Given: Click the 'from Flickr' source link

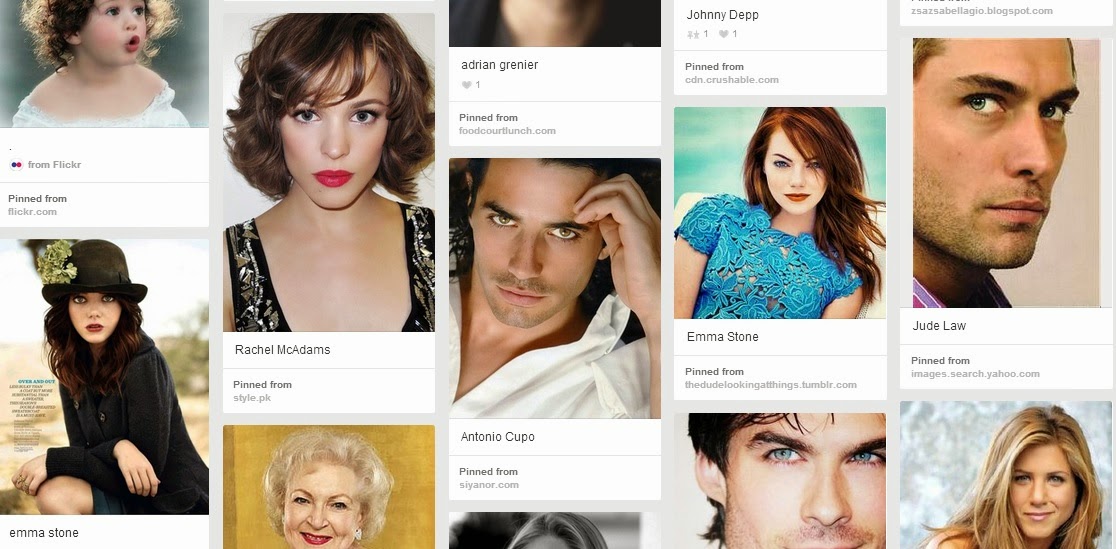Looking at the screenshot, I should [x=54, y=164].
